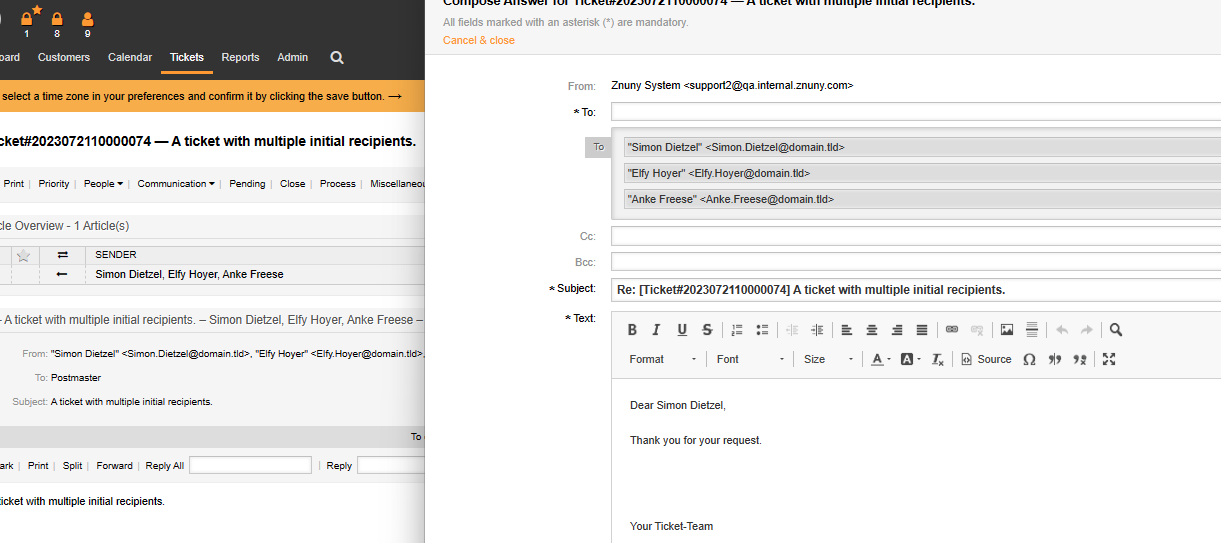Open the Size dropdown
This screenshot has width=1221, height=543.
click(x=828, y=359)
